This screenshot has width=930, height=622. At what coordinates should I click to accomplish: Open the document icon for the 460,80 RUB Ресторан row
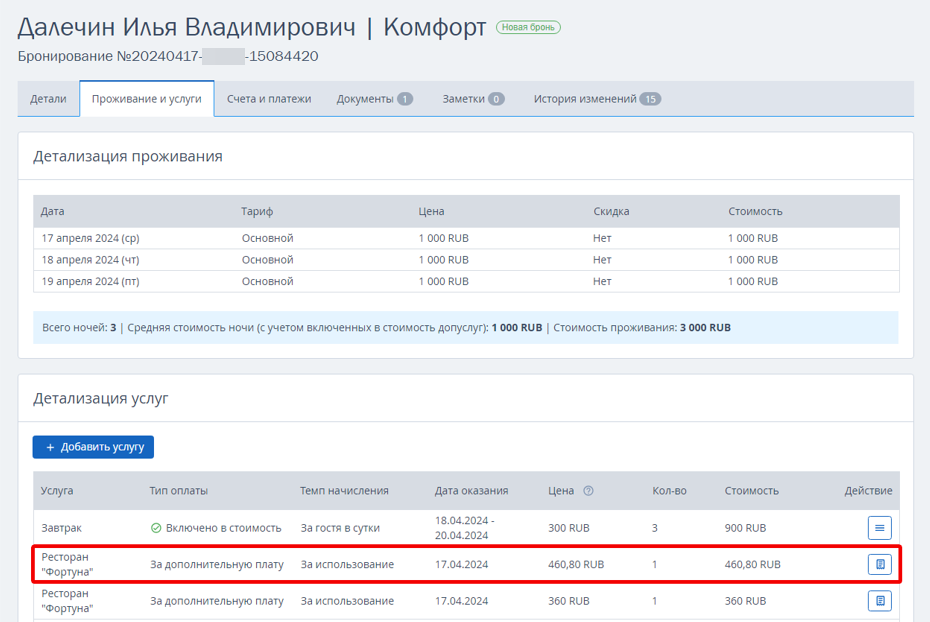(880, 564)
